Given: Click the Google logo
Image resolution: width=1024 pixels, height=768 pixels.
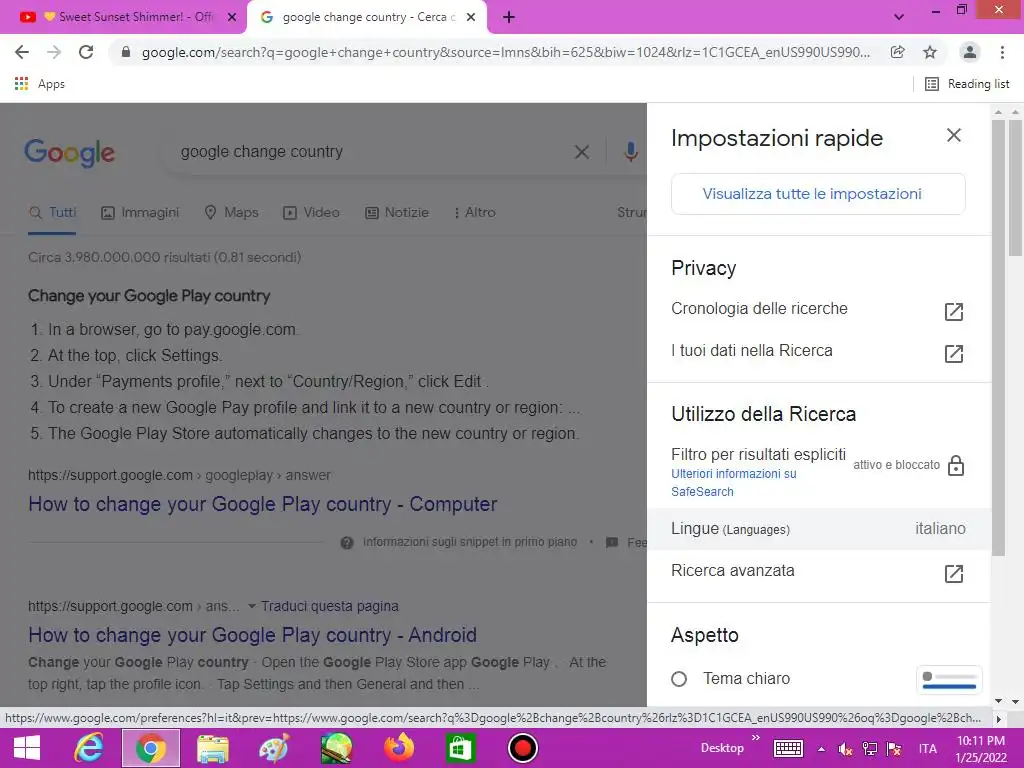Looking at the screenshot, I should click(69, 153).
